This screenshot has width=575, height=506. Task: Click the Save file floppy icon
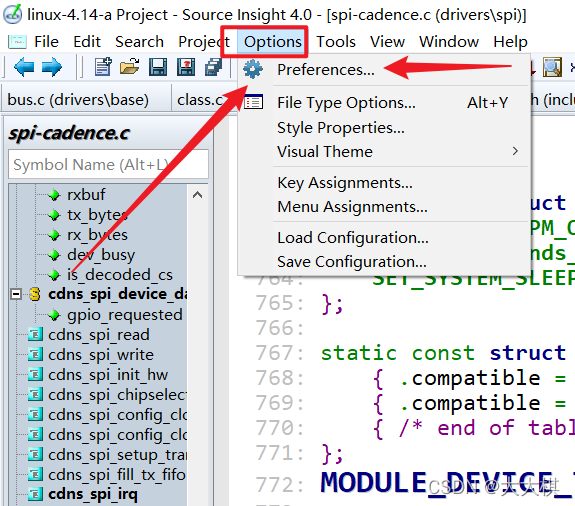pos(158,67)
